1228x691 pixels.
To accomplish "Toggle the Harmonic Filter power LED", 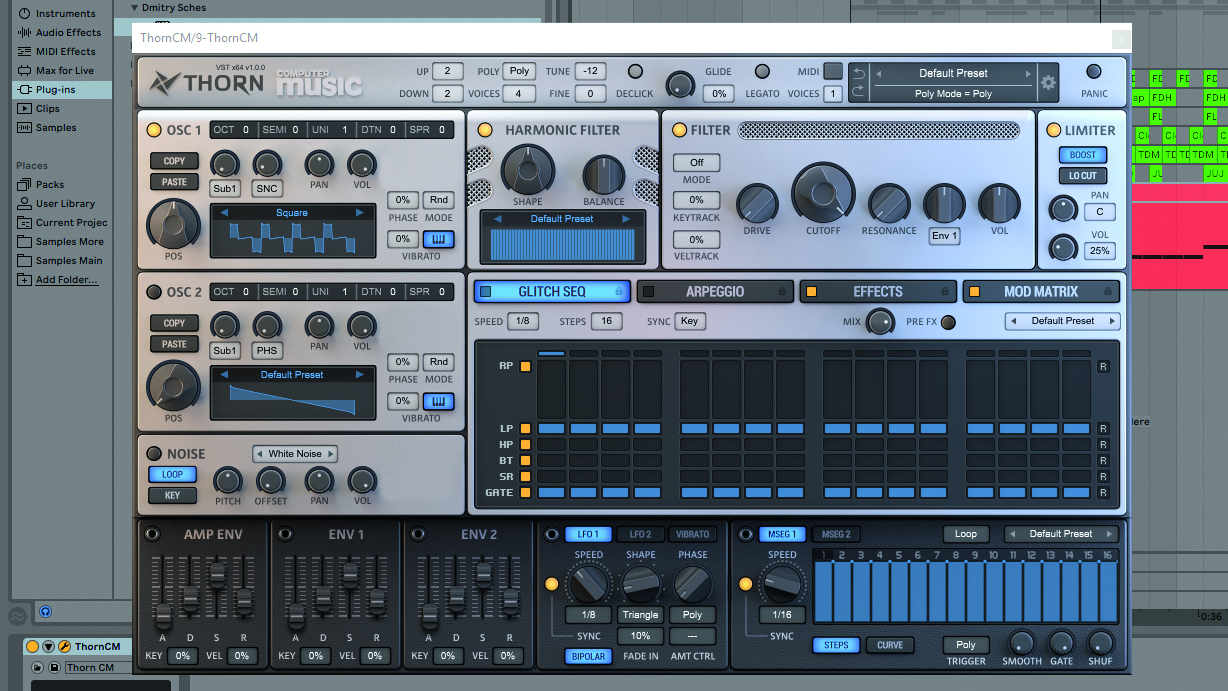I will 485,130.
